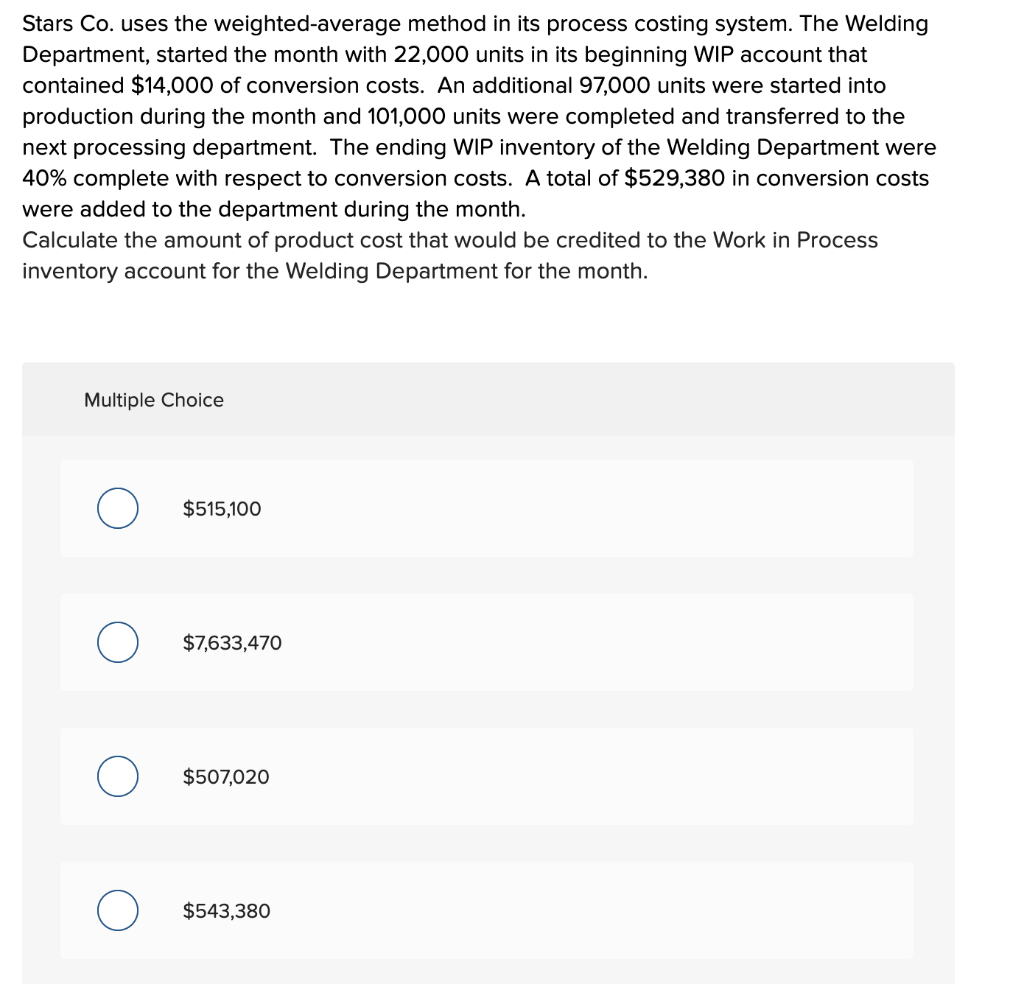1024x987 pixels.
Task: Select the $507,020 radio button
Action: pos(117,776)
